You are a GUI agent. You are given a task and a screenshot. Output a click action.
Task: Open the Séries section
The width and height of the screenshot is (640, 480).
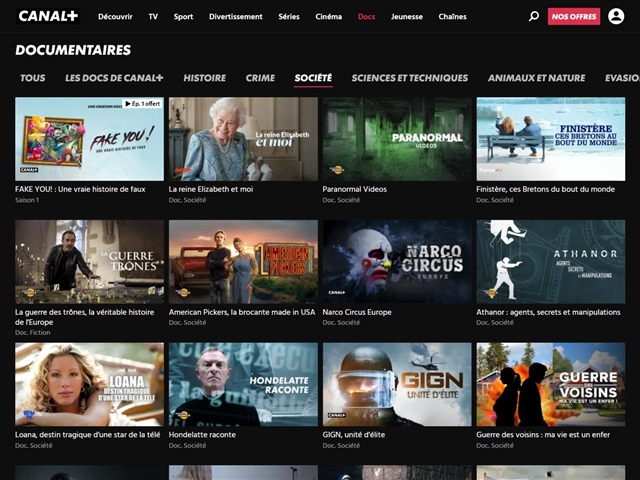pos(289,17)
